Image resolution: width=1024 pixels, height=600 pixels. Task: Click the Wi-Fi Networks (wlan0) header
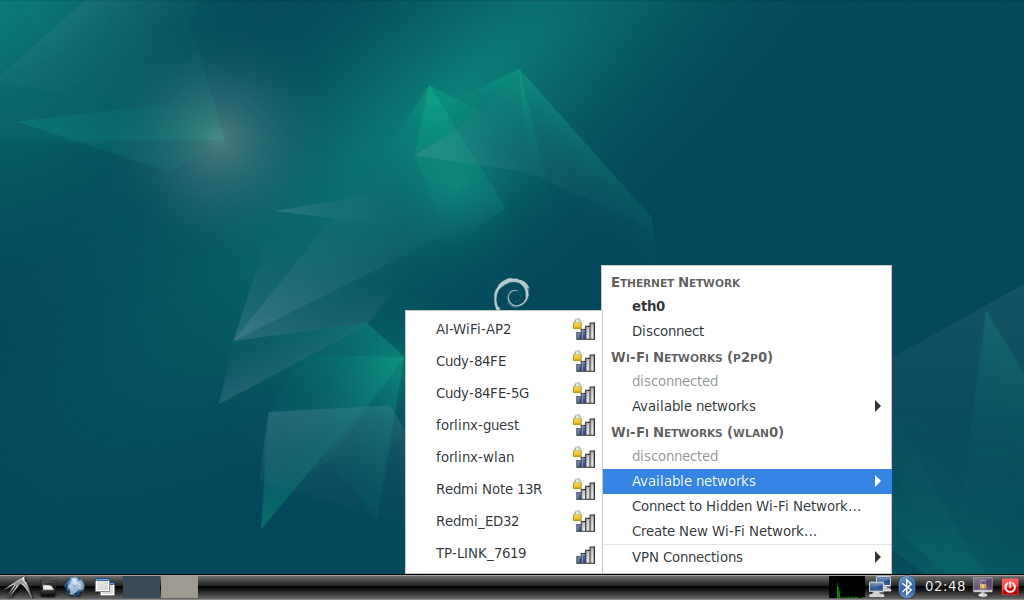pyautogui.click(x=697, y=432)
